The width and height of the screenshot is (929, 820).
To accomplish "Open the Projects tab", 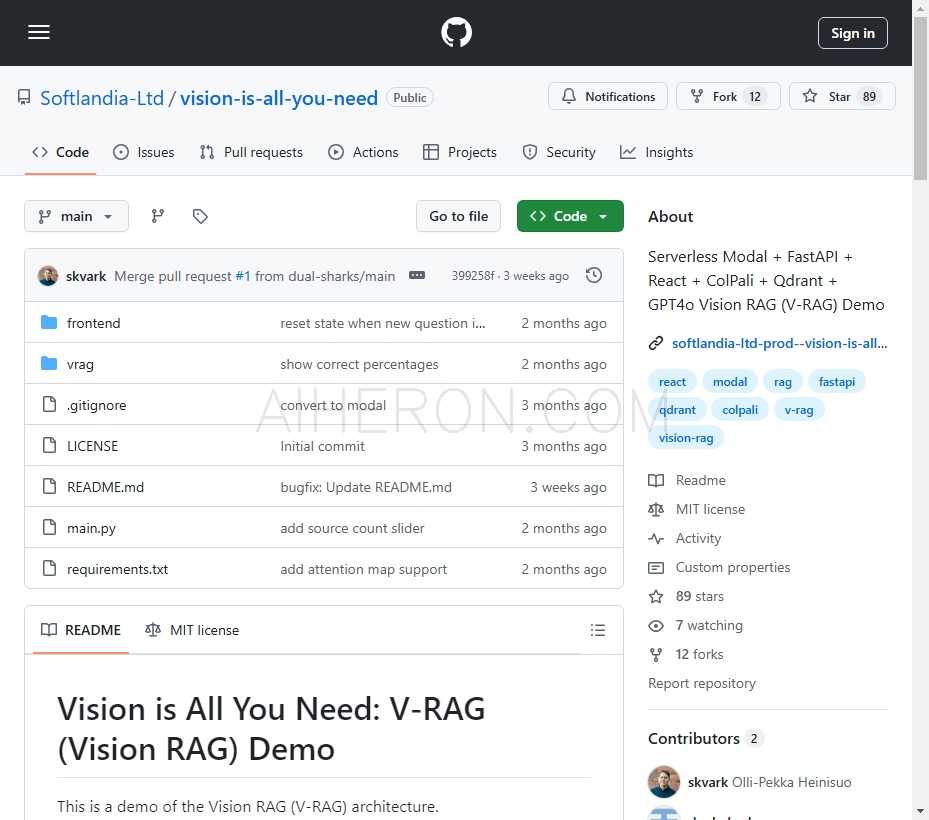I will click(459, 152).
